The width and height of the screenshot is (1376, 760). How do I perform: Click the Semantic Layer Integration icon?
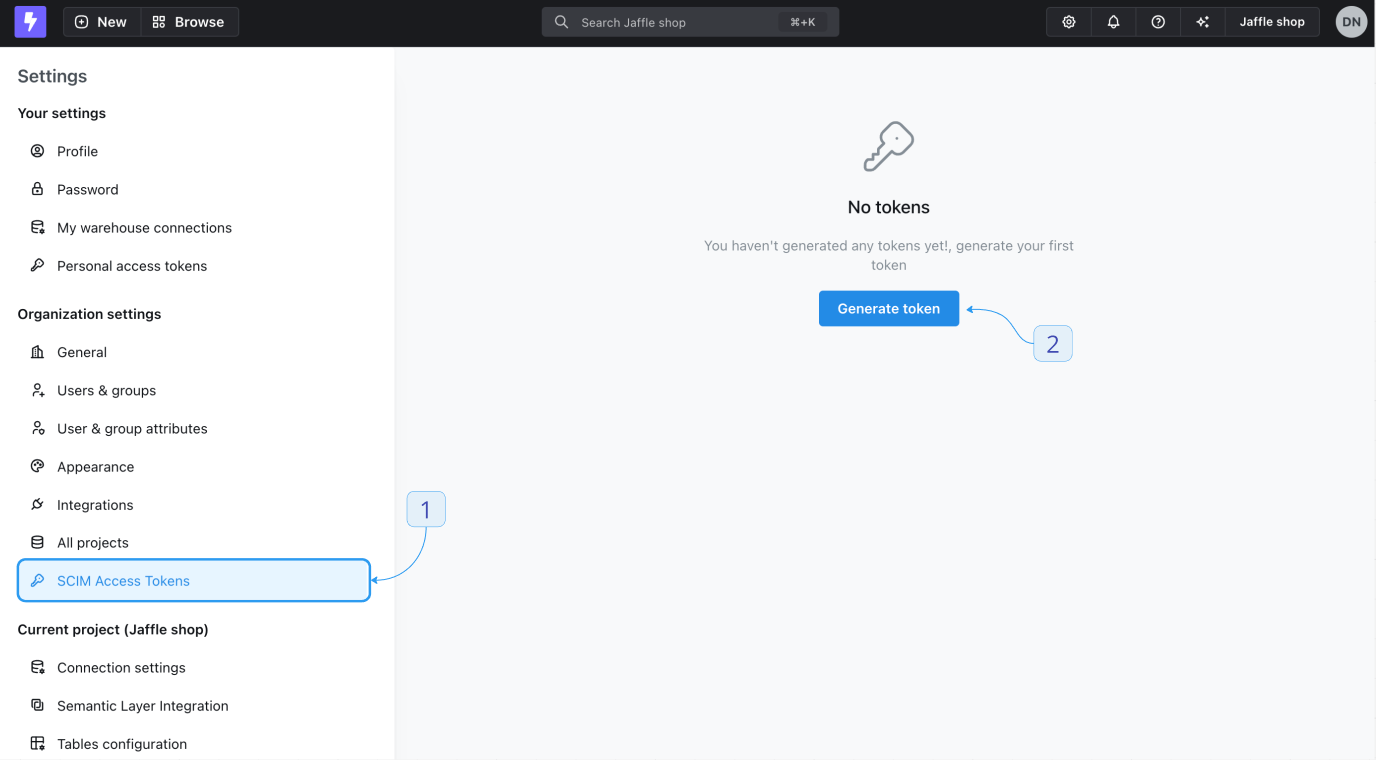[x=38, y=705]
